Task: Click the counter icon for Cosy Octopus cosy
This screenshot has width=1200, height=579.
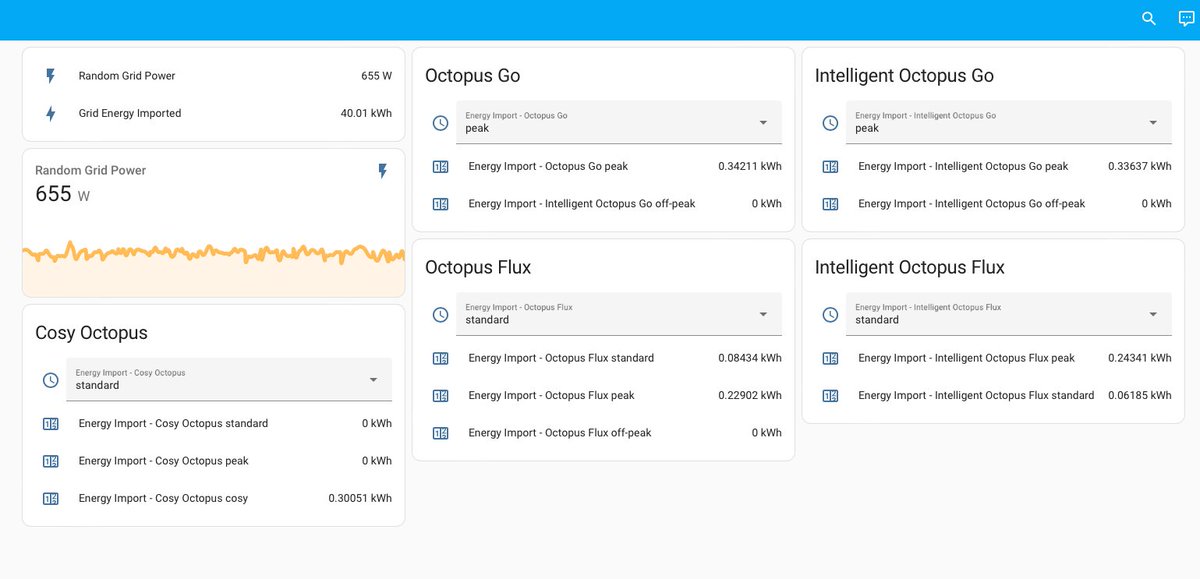Action: click(x=51, y=499)
